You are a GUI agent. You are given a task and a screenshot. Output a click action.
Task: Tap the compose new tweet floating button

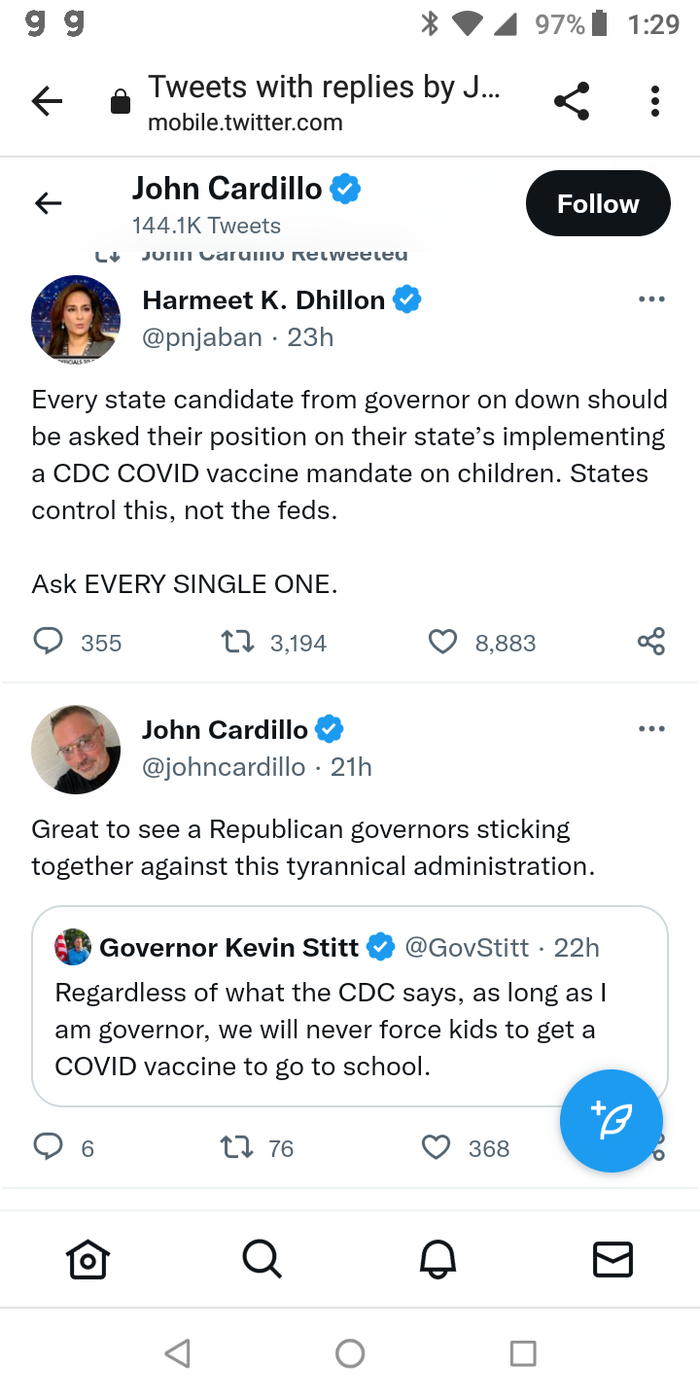[x=611, y=1120]
